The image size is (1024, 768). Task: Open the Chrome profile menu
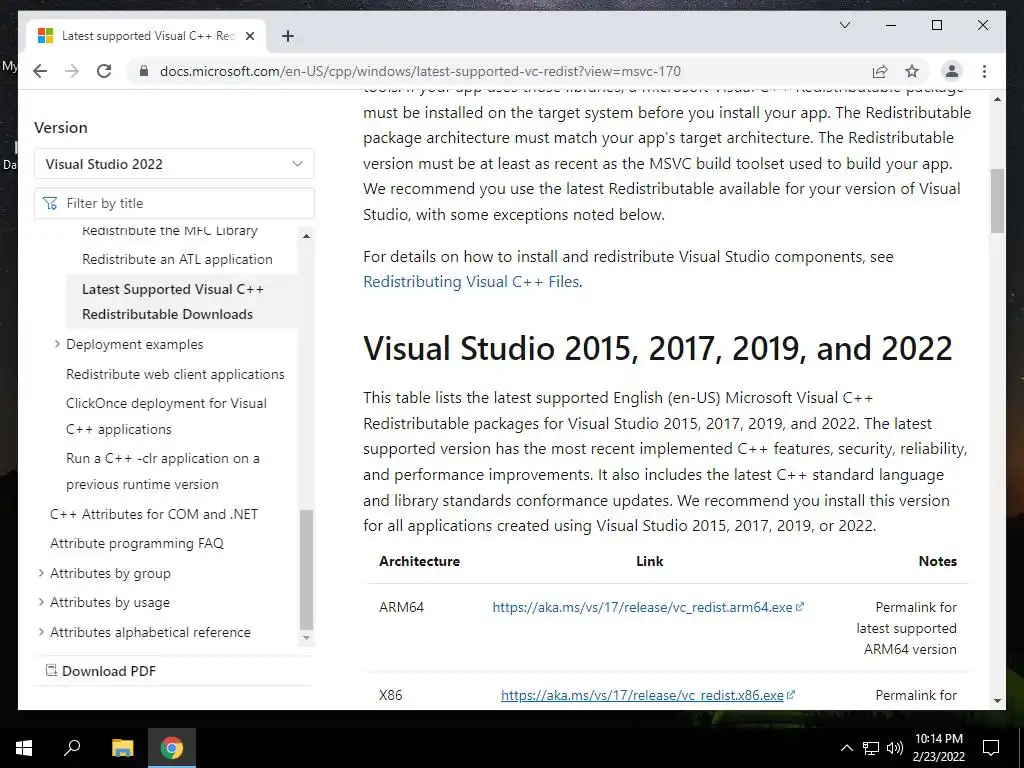[952, 71]
